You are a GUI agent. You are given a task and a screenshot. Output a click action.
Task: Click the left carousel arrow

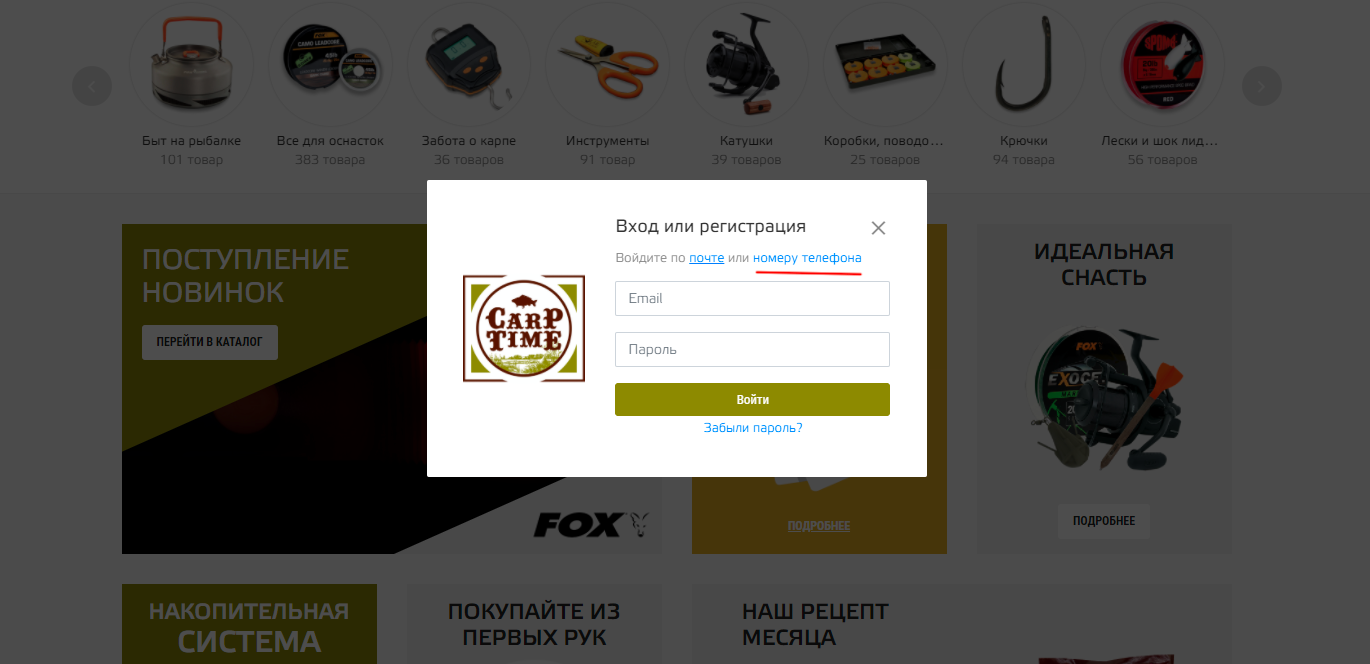point(92,86)
